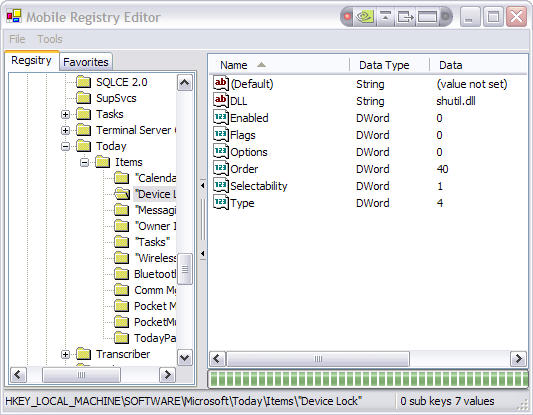Screen dimensions: 533x415
Task: Click the NVIDIA nView logo button
Action: pos(364,16)
